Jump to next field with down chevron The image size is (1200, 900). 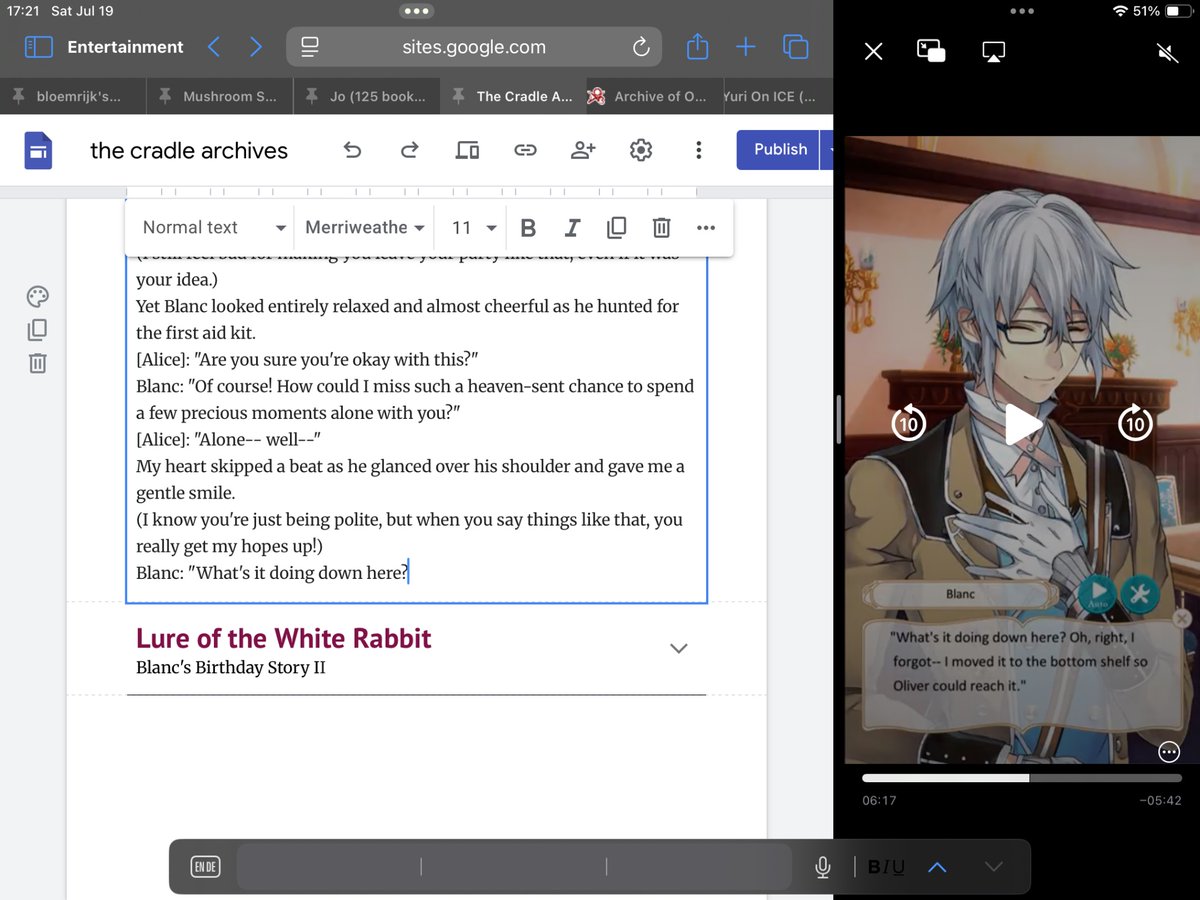point(993,867)
